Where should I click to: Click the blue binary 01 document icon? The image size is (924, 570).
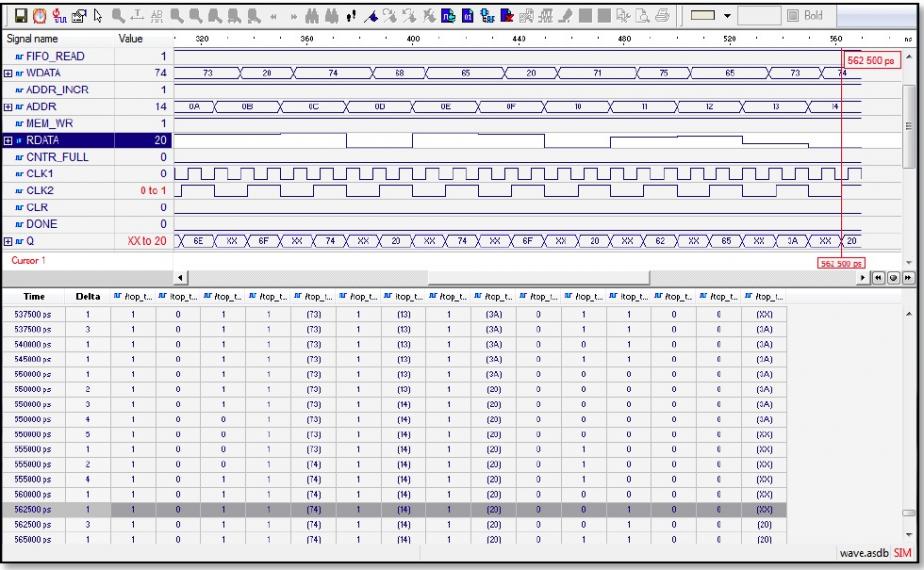(x=468, y=16)
